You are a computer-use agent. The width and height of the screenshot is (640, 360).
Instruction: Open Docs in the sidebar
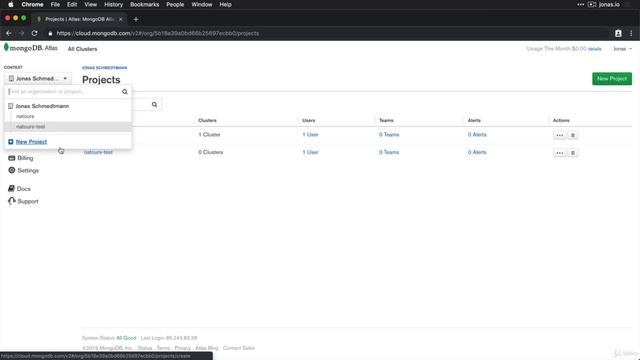pyautogui.click(x=20, y=189)
